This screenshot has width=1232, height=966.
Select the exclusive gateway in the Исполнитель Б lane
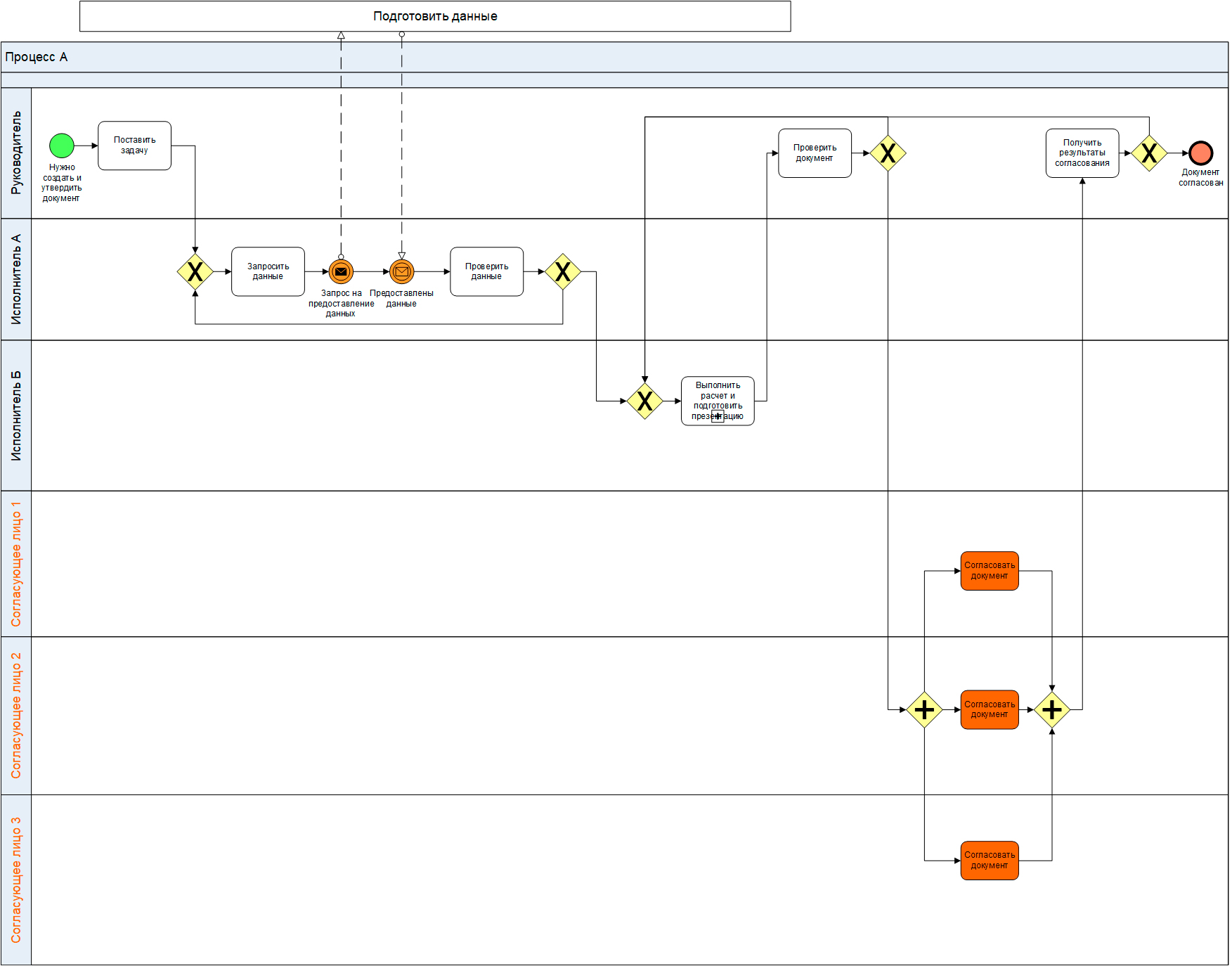[x=644, y=401]
